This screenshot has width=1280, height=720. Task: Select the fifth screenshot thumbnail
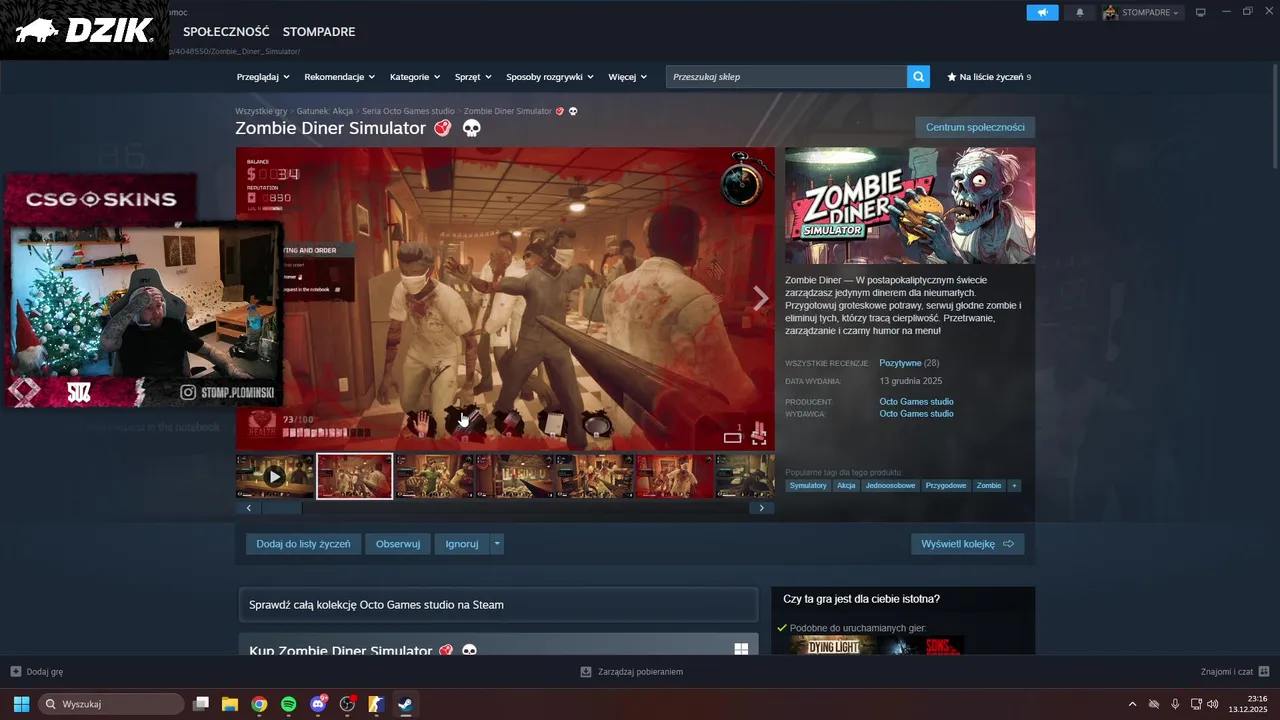tap(594, 477)
